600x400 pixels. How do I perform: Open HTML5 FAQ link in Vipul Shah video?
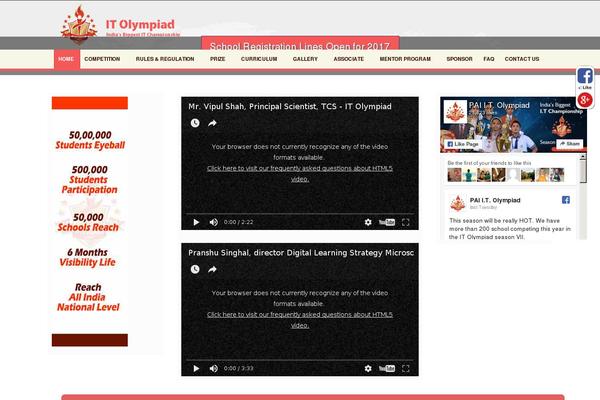[x=300, y=173]
